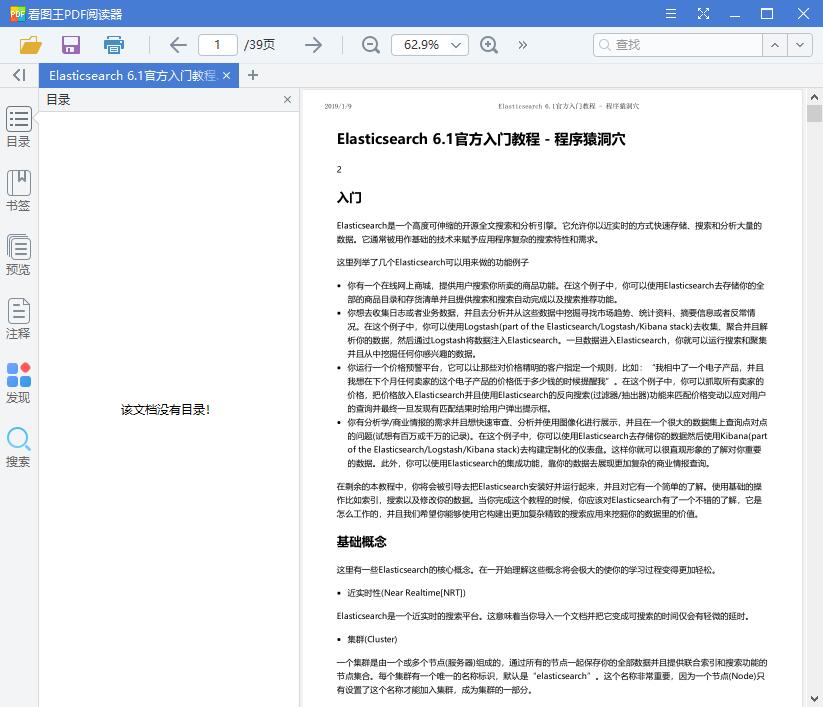
Task: Click the 近实时性(Near Realtime[NRT]) bullet text
Action: [406, 593]
